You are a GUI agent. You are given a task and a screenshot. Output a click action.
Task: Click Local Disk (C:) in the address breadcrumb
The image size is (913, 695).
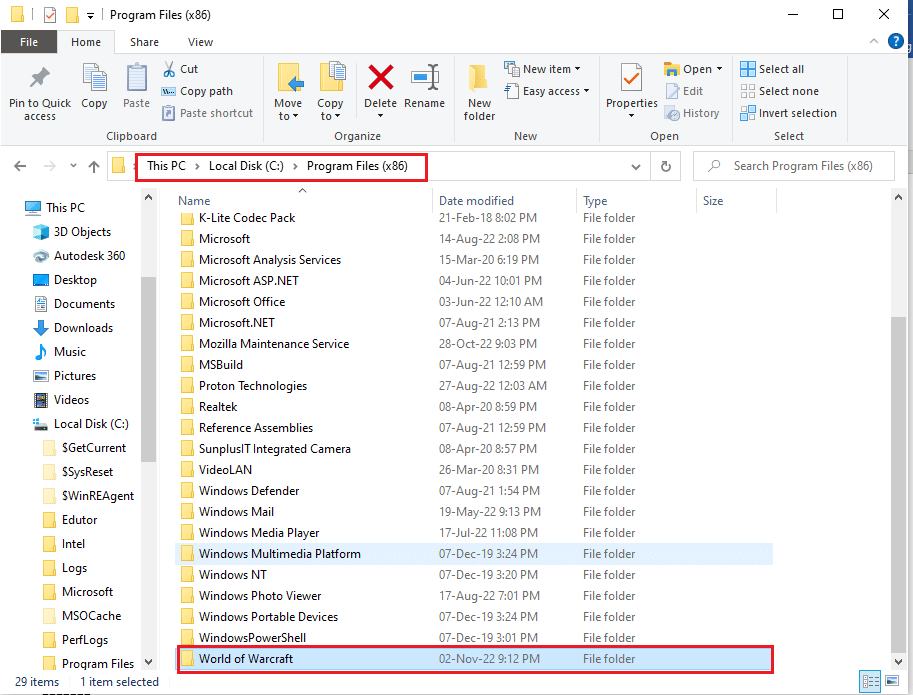pos(246,166)
